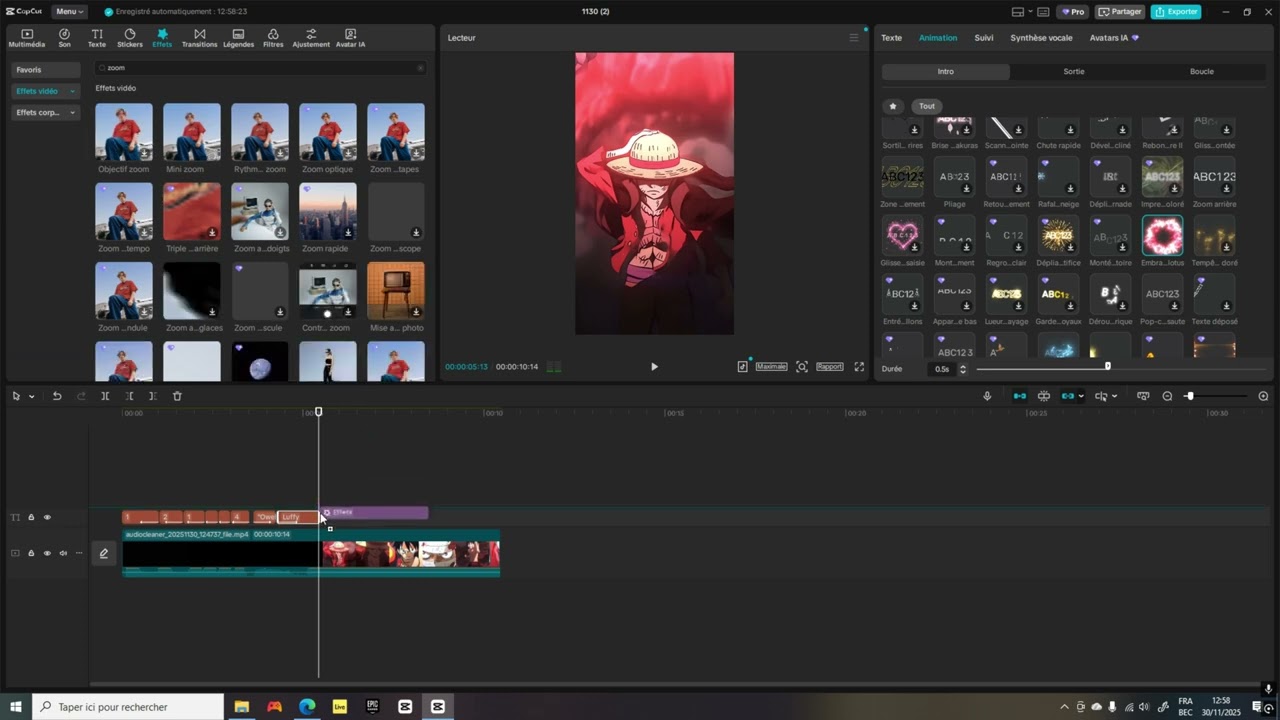Image resolution: width=1280 pixels, height=720 pixels.
Task: Click the Tout filter chip
Action: click(927, 106)
